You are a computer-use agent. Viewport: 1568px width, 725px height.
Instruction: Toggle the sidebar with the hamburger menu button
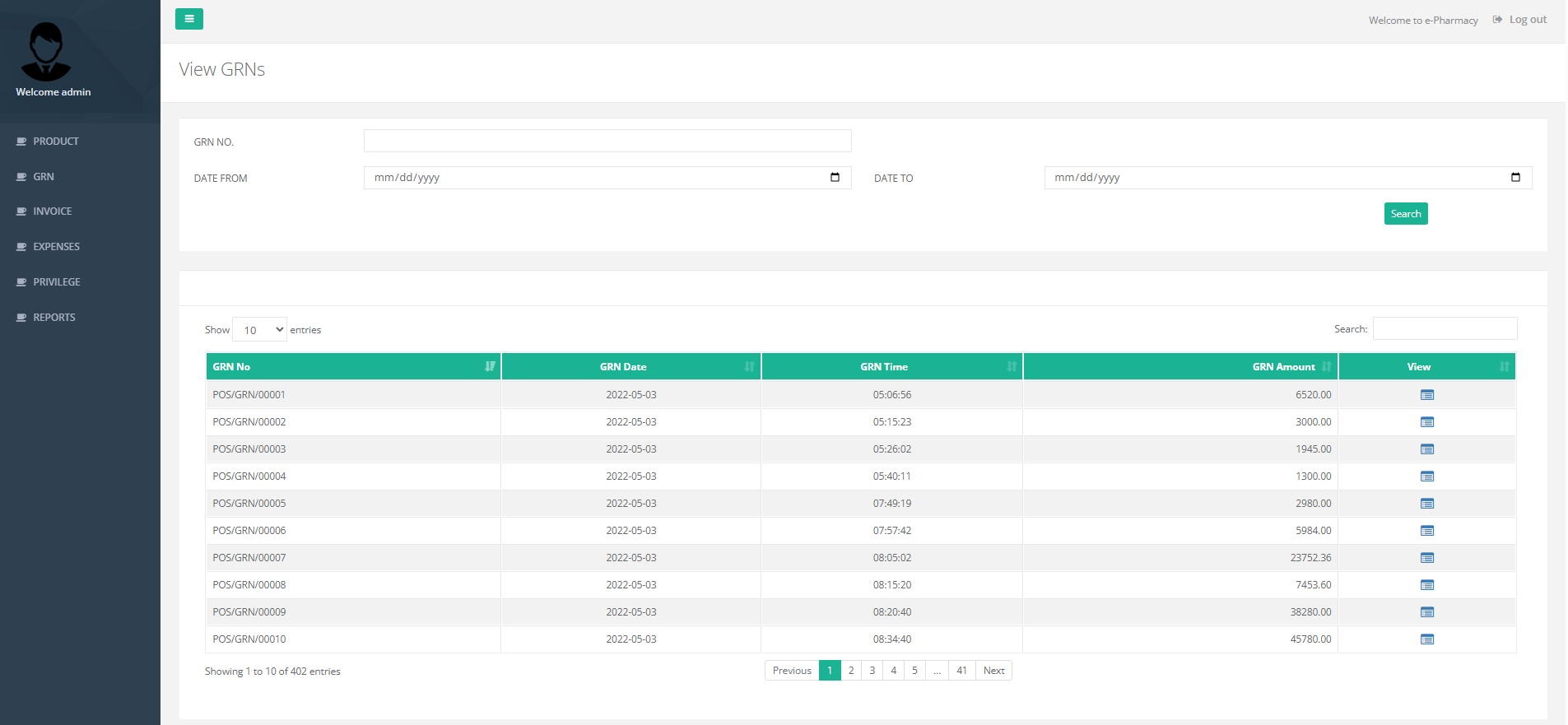coord(188,19)
